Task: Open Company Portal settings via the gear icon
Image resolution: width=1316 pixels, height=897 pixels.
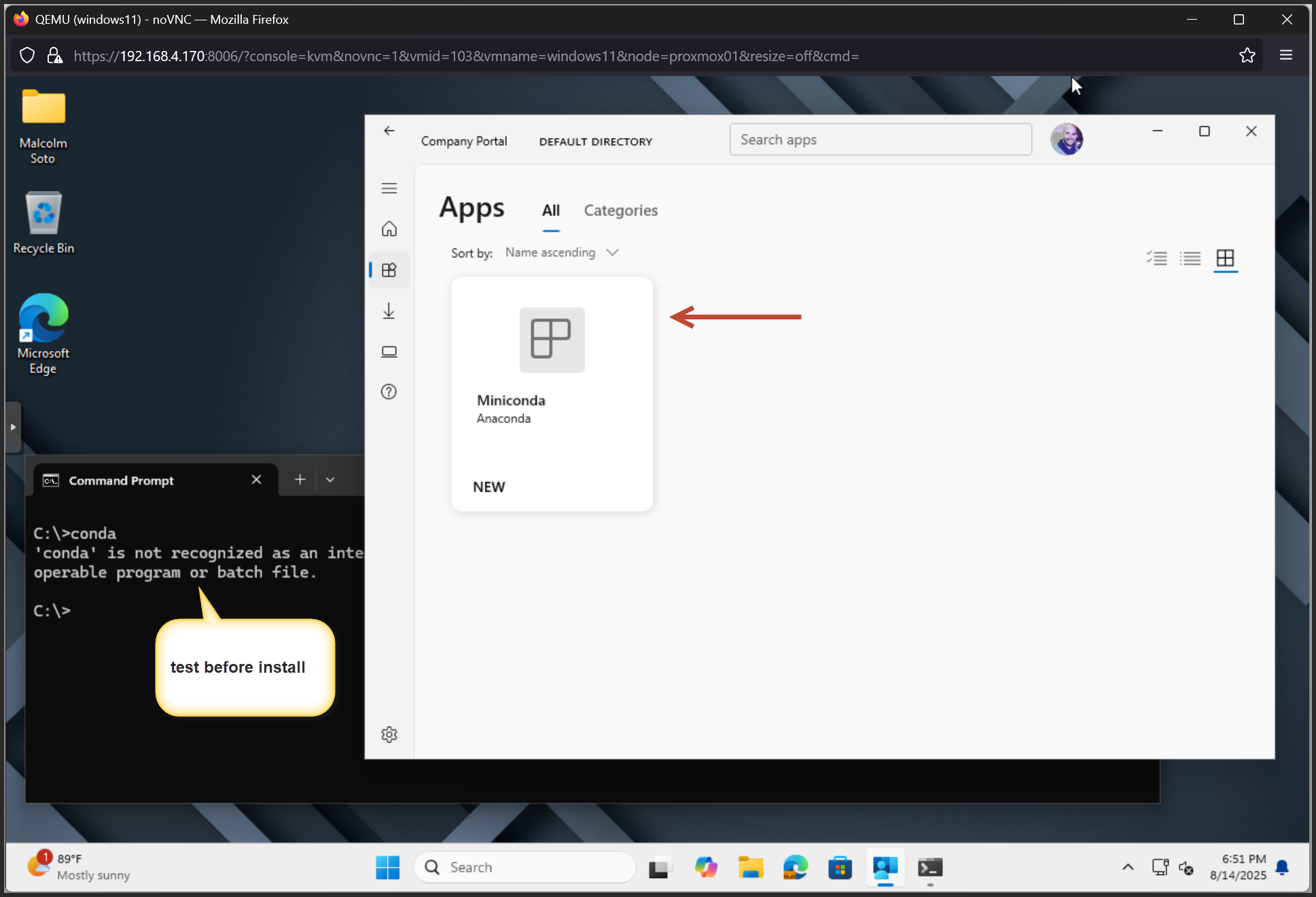Action: coord(389,735)
